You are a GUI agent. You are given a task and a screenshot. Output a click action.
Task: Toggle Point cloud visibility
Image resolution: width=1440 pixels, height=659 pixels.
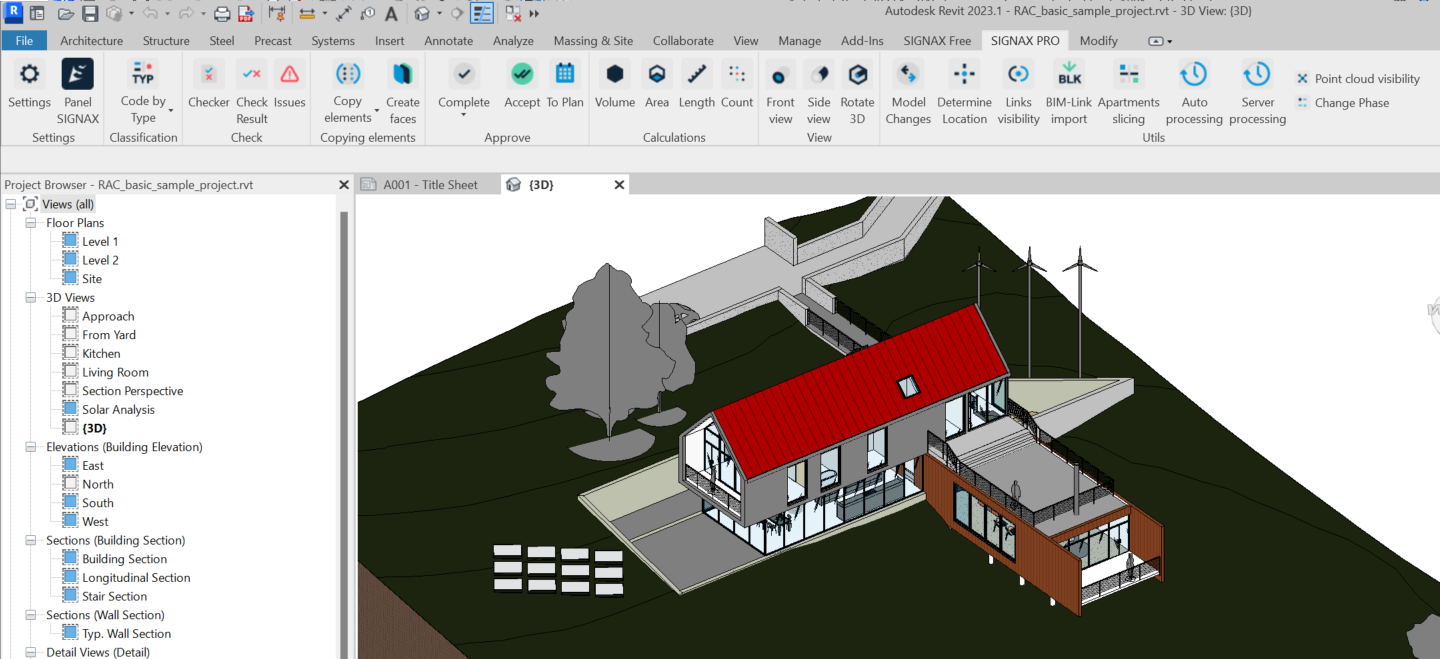tap(1366, 79)
